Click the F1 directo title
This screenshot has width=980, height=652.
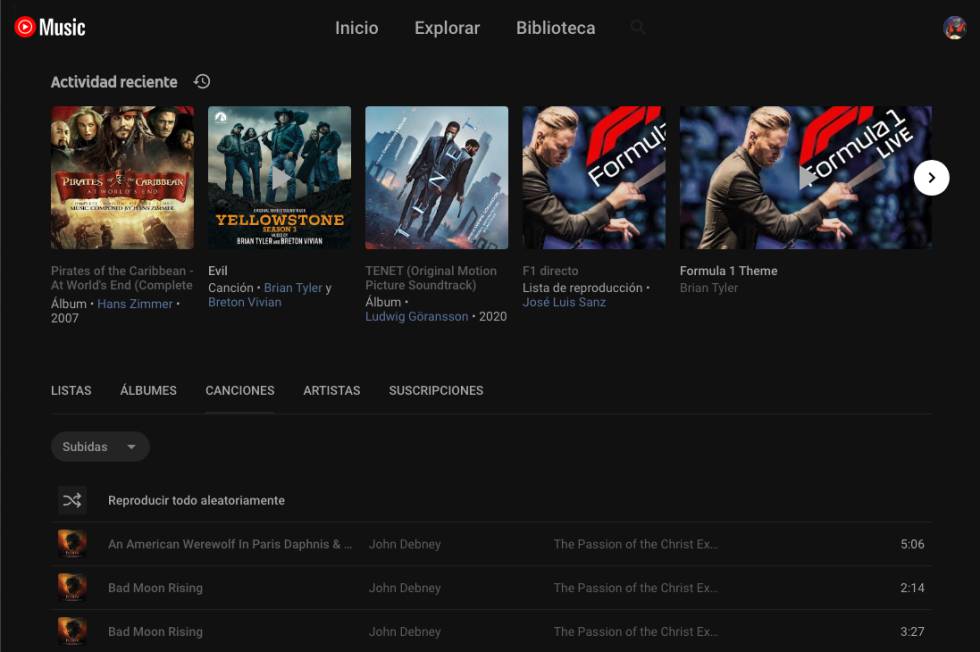pyautogui.click(x=551, y=271)
